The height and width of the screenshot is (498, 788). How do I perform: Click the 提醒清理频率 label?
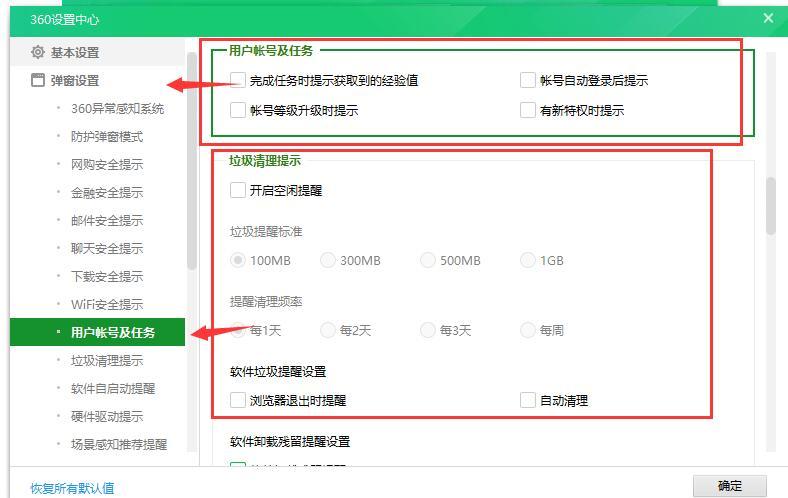(x=266, y=302)
